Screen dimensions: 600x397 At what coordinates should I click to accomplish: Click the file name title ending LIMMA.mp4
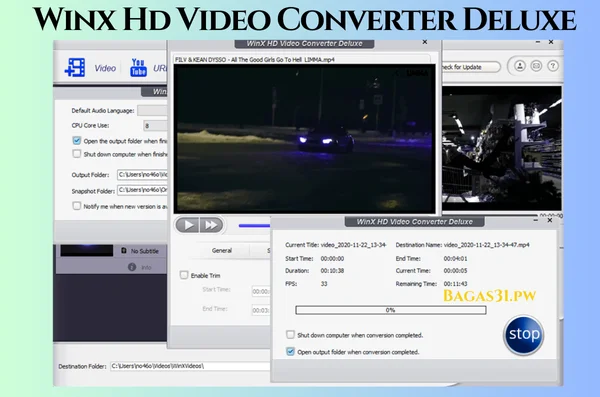[x=255, y=59]
